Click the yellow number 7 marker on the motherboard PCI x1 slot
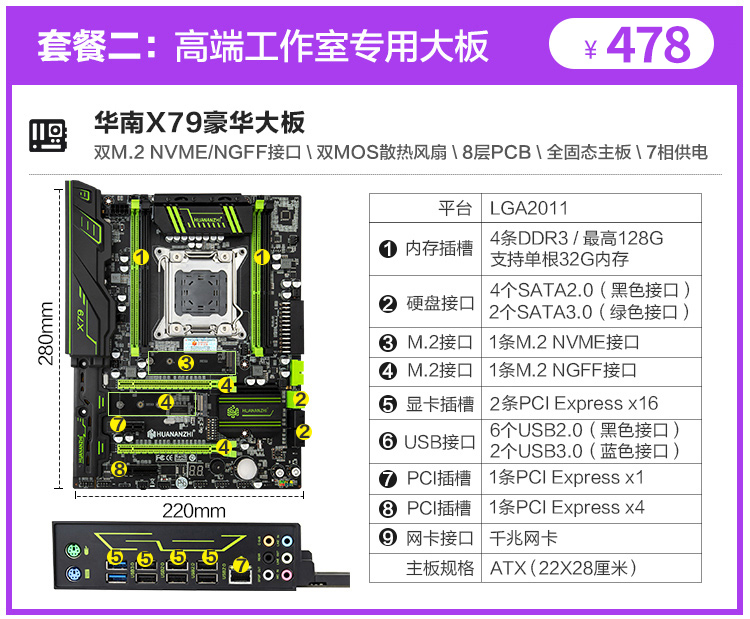This screenshot has width=750, height=619. [118, 424]
